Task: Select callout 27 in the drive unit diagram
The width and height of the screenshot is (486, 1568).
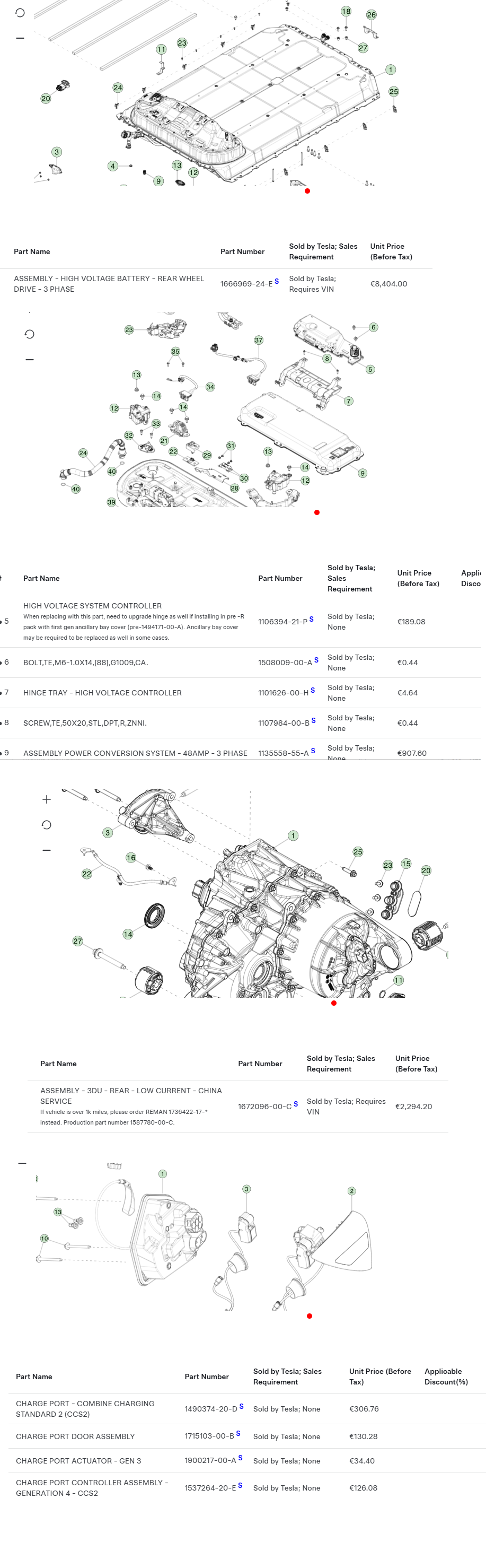Action: click(77, 941)
